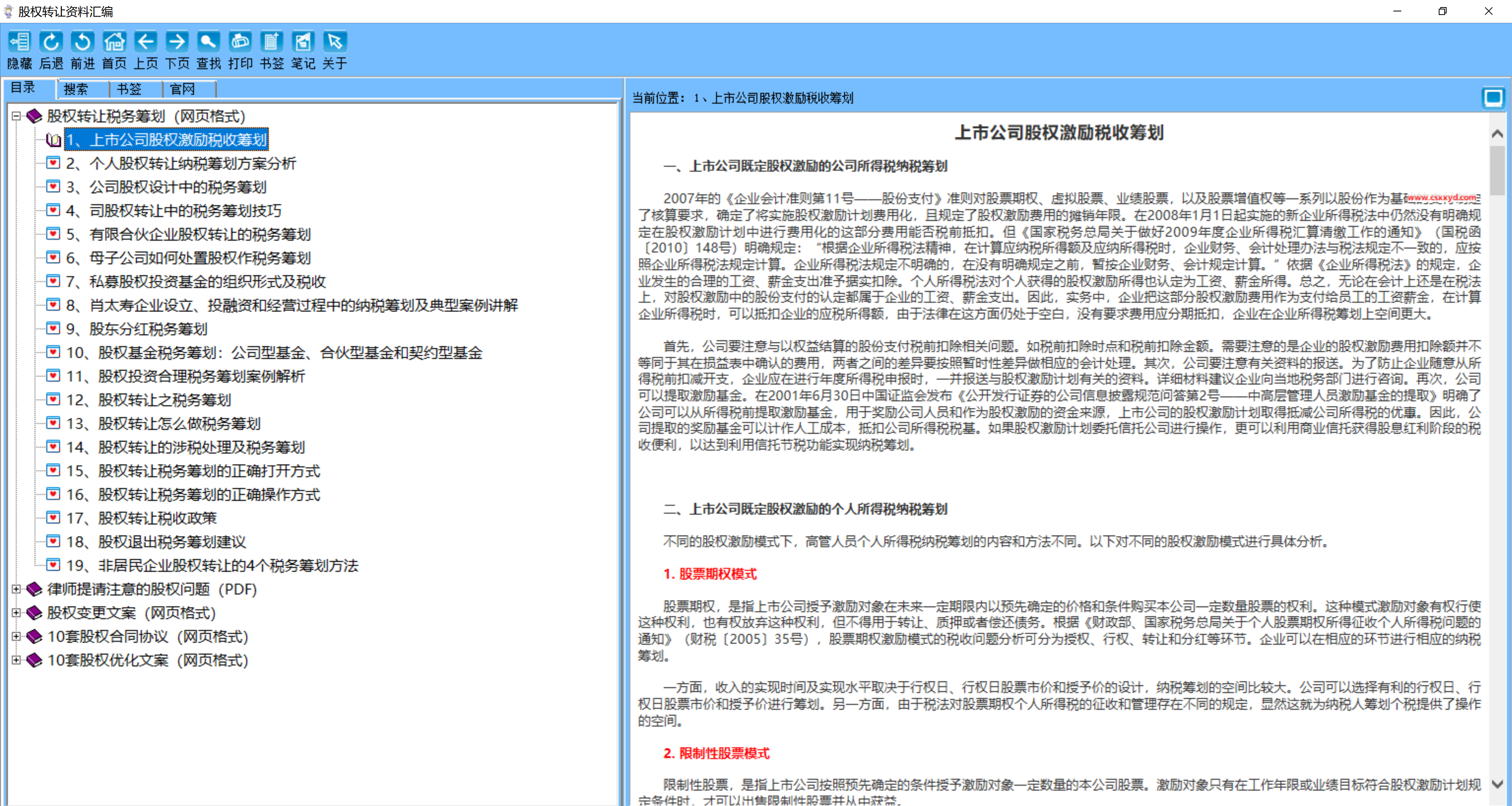Expand the 律师提请注意的股权问题 (PDF) node
The image size is (1512, 806).
pyautogui.click(x=17, y=589)
